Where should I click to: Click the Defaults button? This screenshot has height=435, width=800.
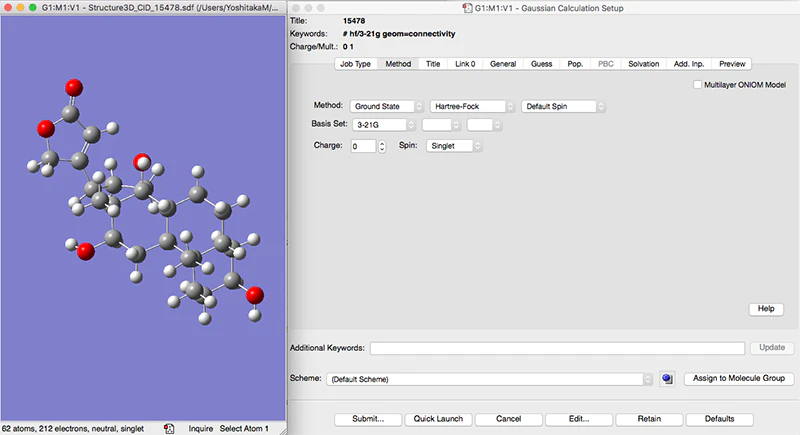click(x=719, y=419)
